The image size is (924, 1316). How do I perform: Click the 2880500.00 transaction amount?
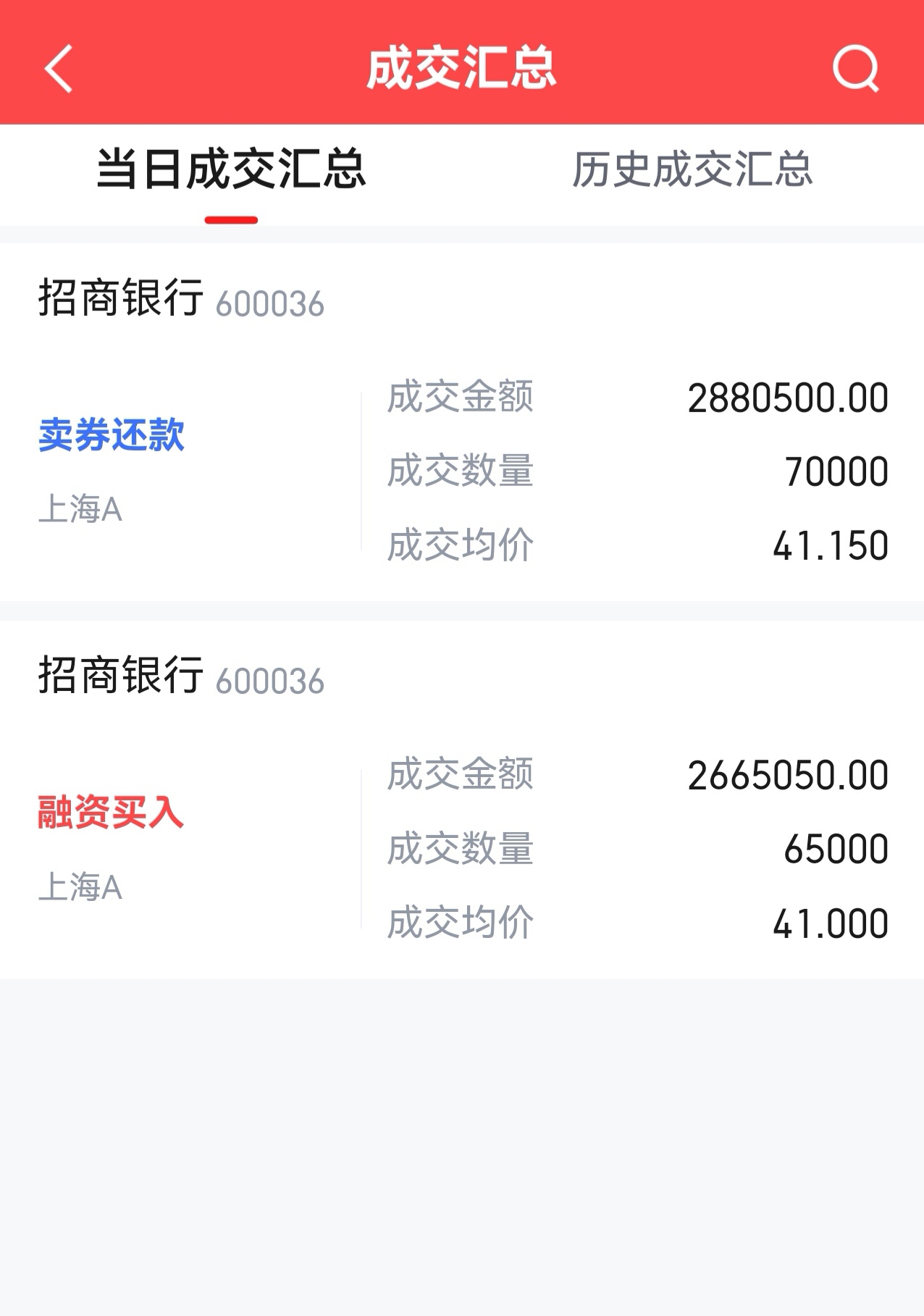tap(788, 398)
